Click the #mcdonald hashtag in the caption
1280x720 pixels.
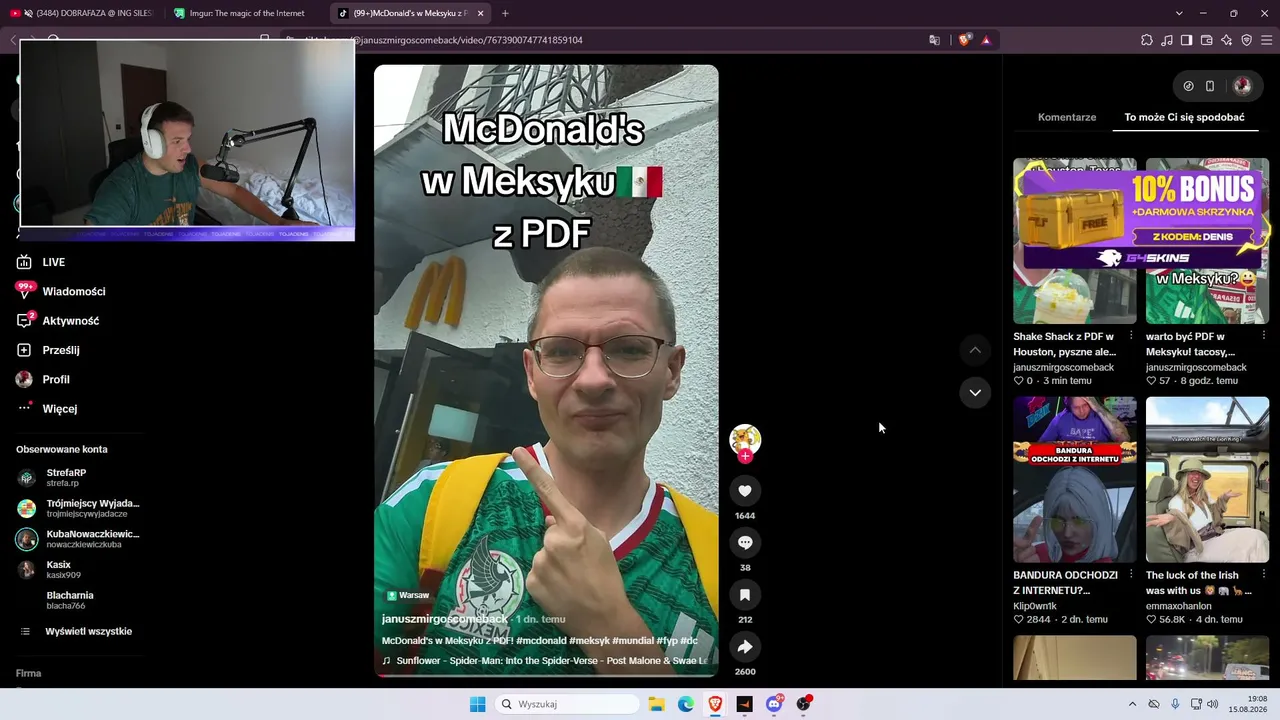[542, 641]
